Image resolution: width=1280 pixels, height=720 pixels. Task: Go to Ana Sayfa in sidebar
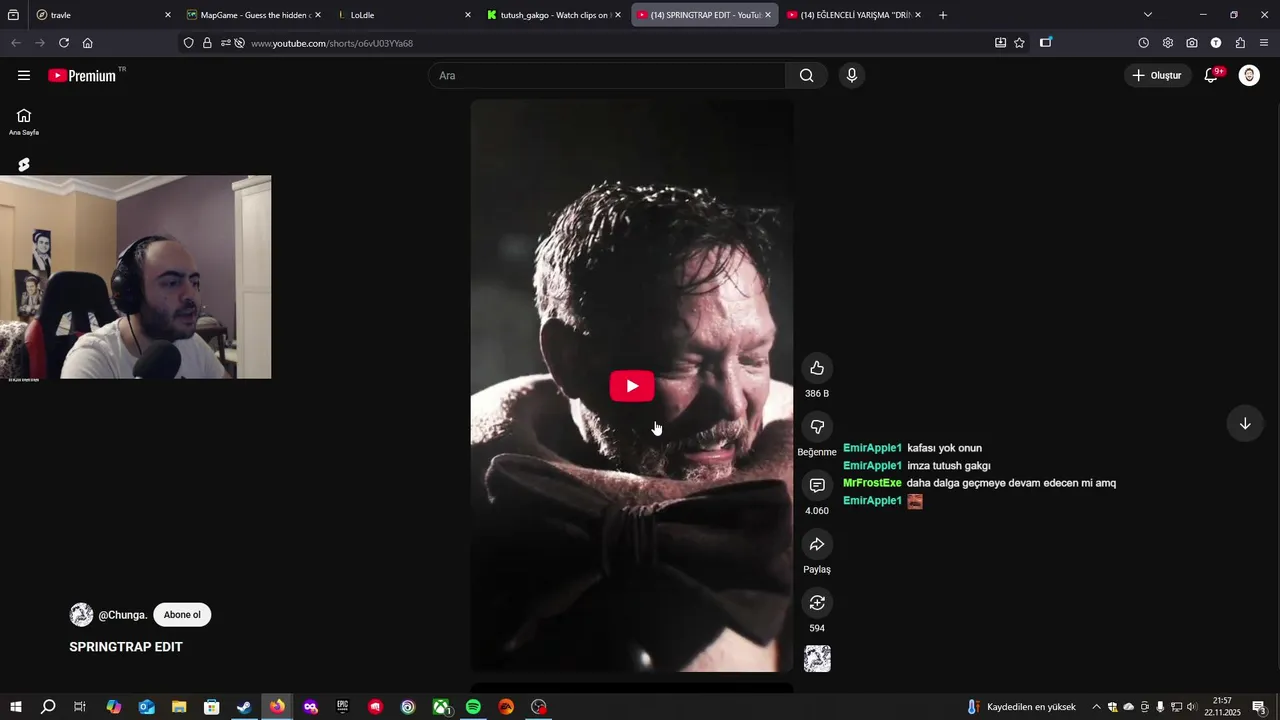point(24,121)
